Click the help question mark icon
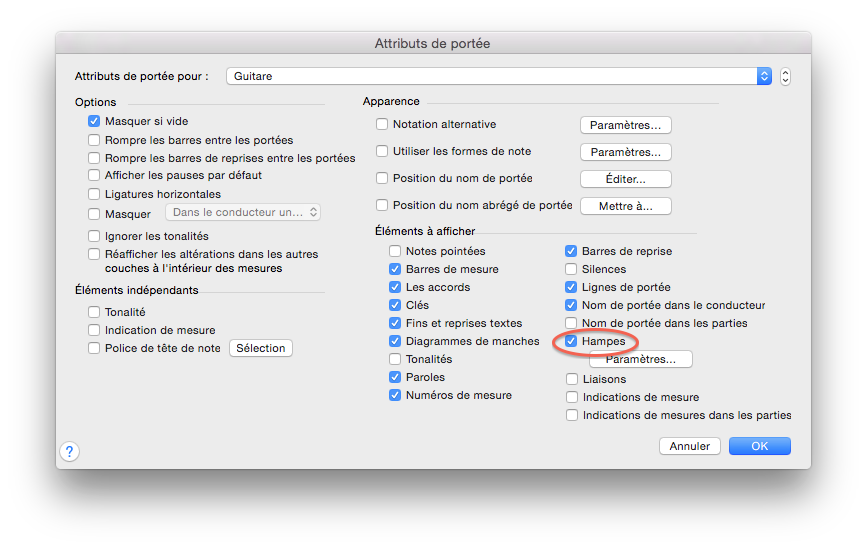 click(69, 451)
